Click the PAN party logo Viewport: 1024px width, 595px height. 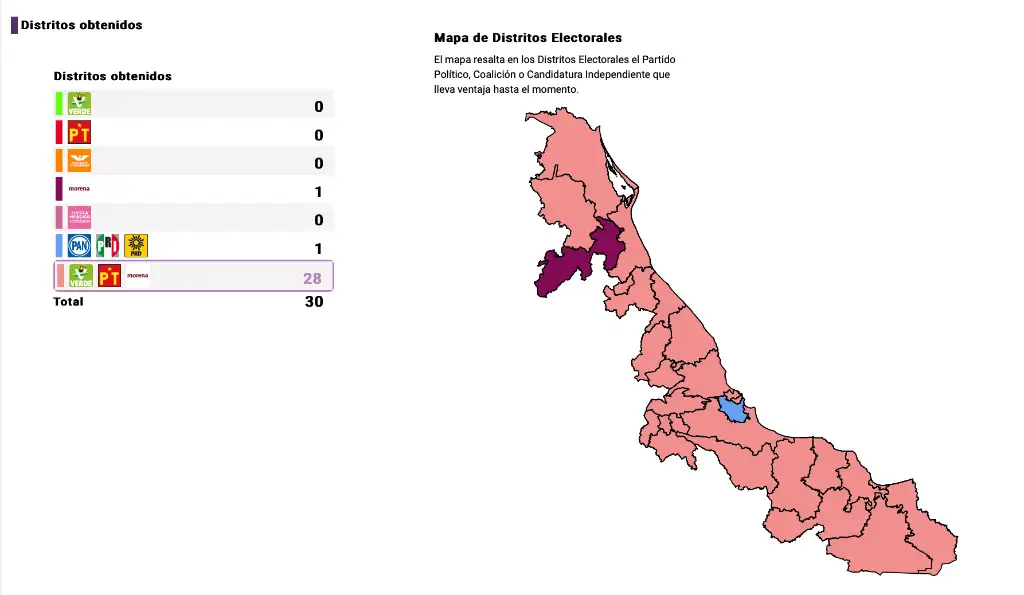[80, 246]
